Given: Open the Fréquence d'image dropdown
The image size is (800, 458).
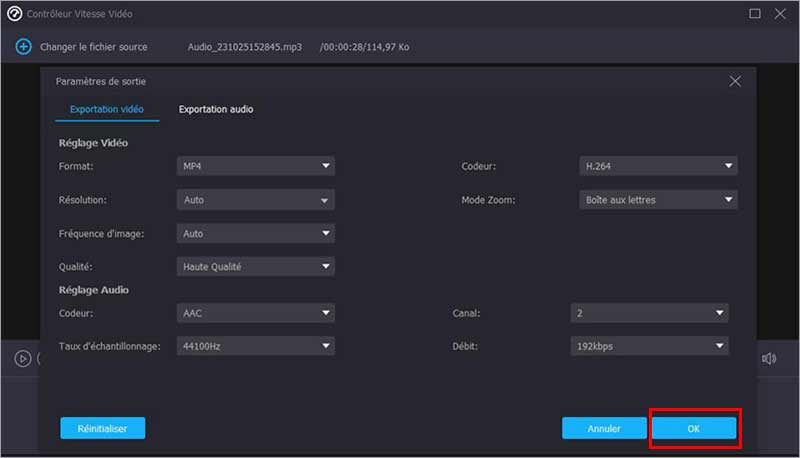Looking at the screenshot, I should pyautogui.click(x=256, y=234).
